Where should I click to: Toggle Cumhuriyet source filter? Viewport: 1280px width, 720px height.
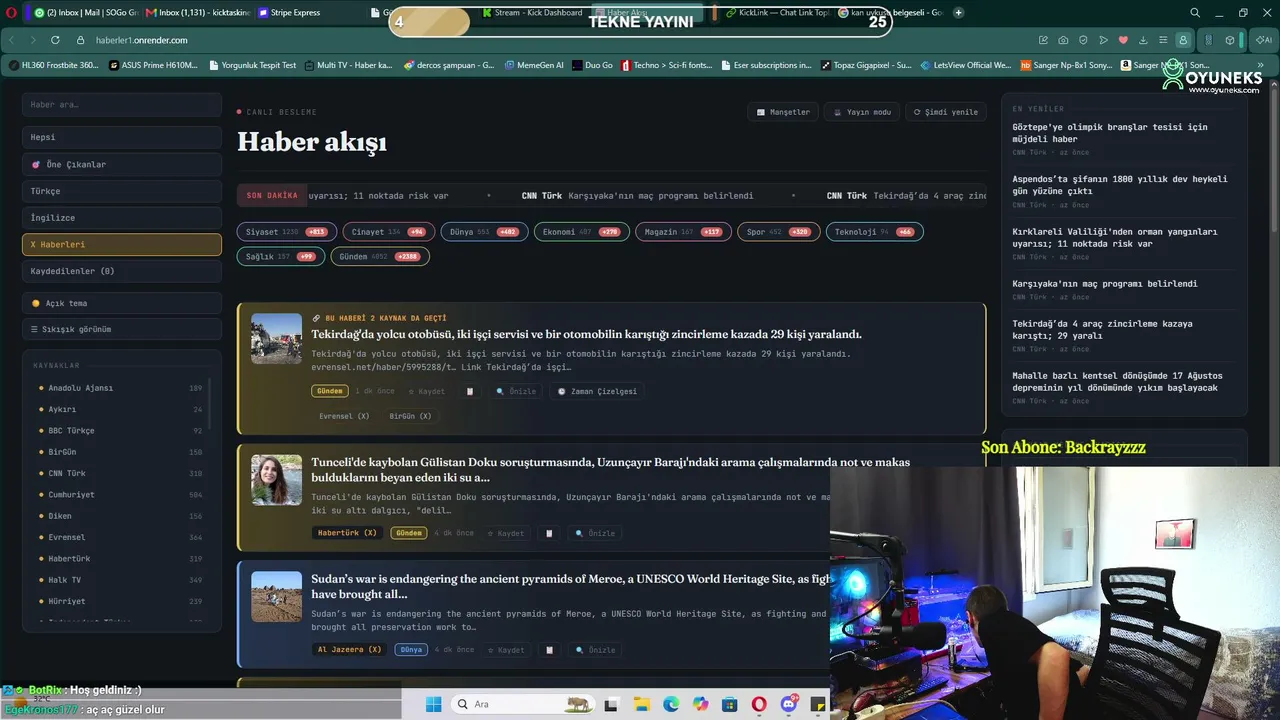coord(120,495)
